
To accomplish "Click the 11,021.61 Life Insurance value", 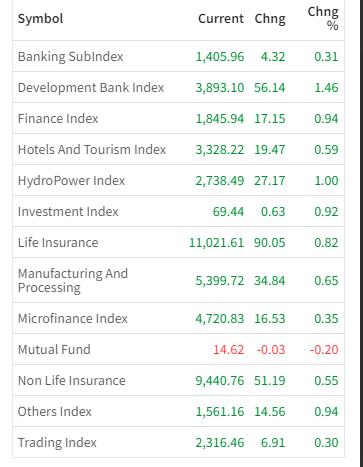I will (x=216, y=243).
